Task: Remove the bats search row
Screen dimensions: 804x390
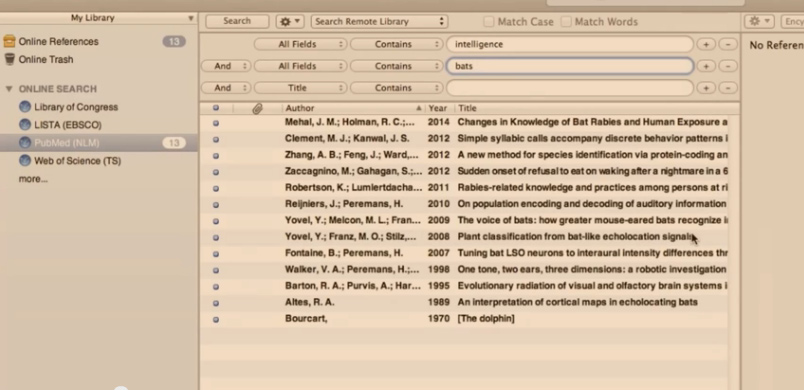Action: coord(728,66)
